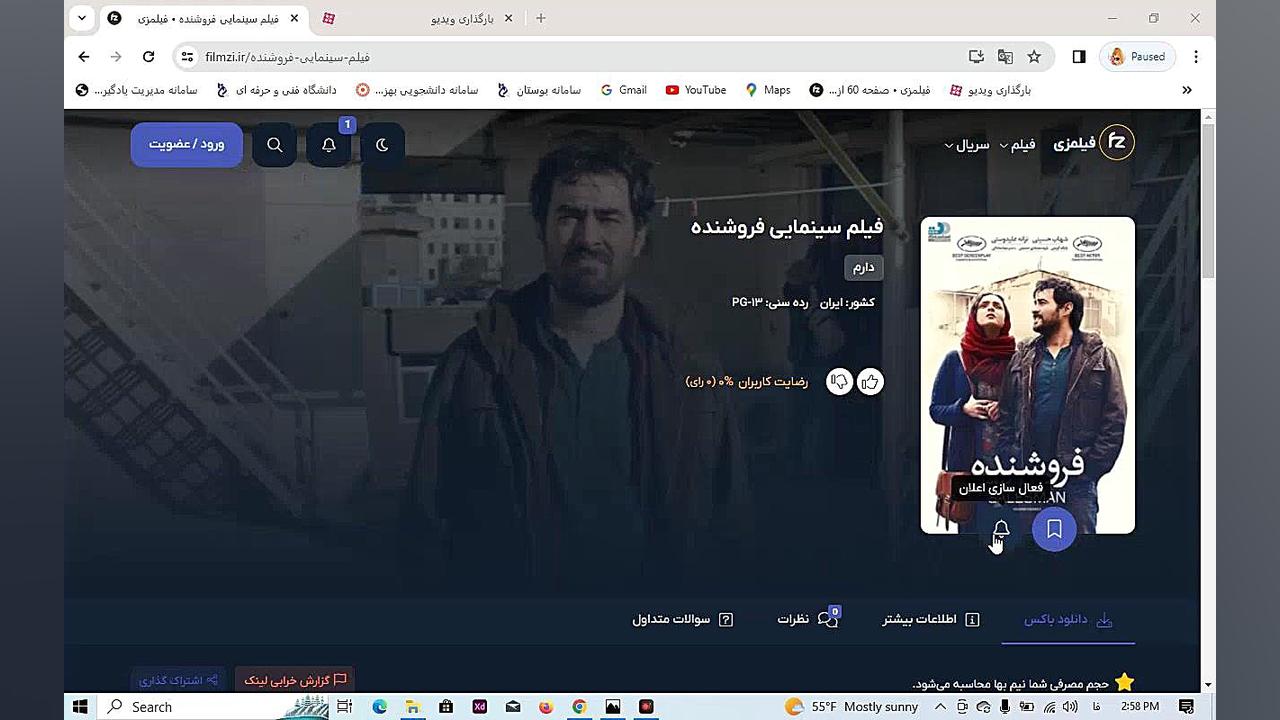
Task: Click the thumbs up like icon
Action: (x=870, y=382)
